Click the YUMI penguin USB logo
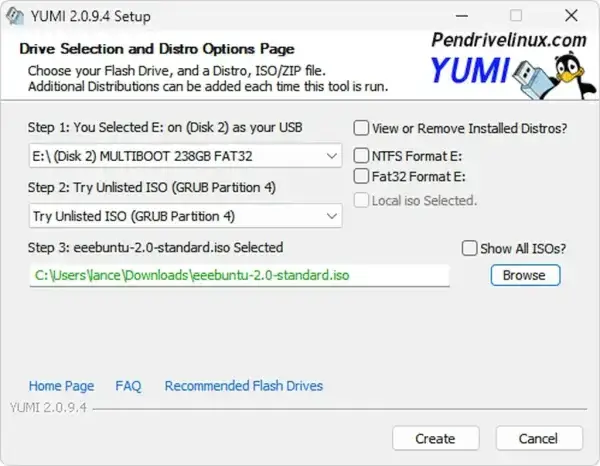The height and width of the screenshot is (466, 600). 513,75
